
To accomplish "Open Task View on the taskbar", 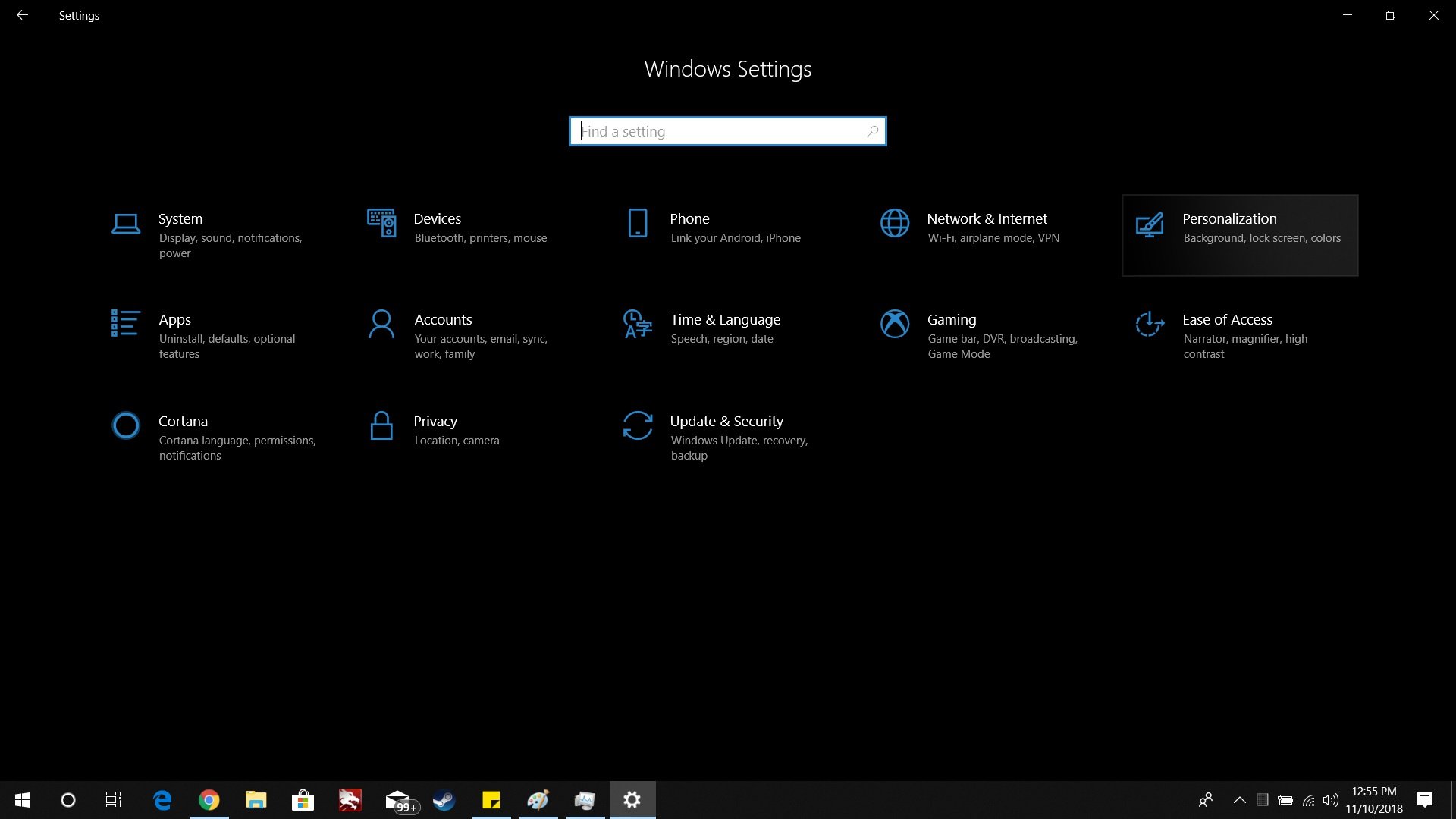I will coord(114,800).
